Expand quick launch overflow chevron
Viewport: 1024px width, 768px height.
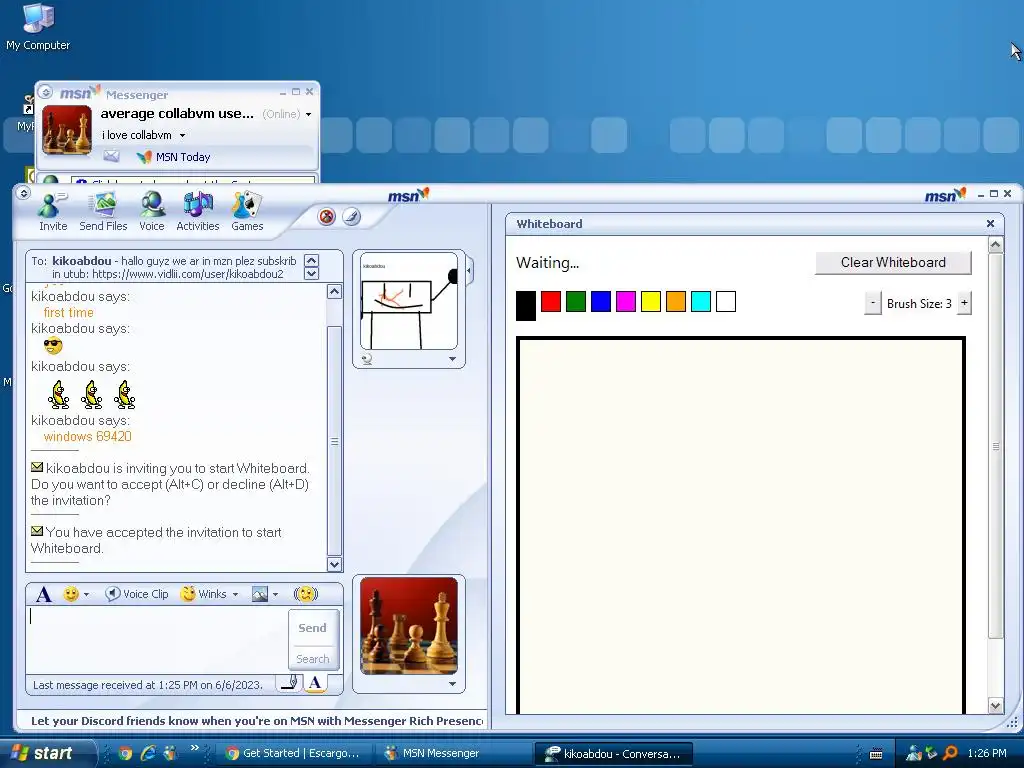pos(195,747)
